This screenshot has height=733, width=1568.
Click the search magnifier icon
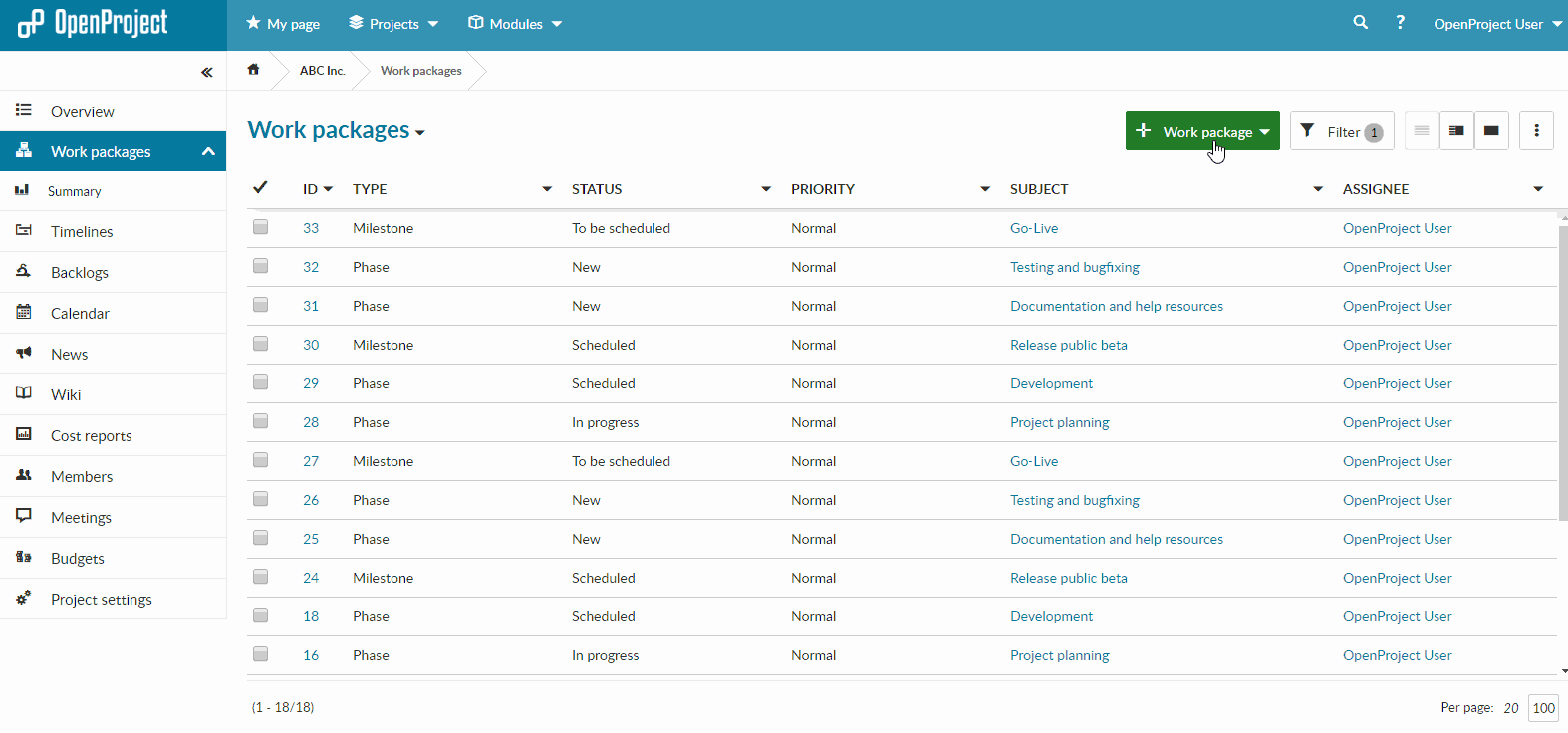1360,23
